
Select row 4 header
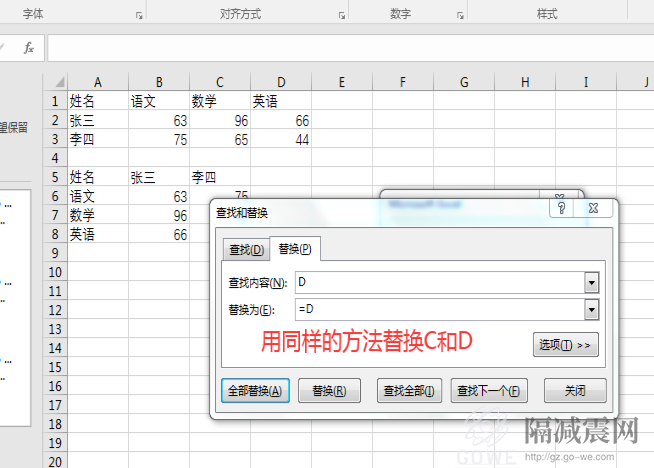55,158
